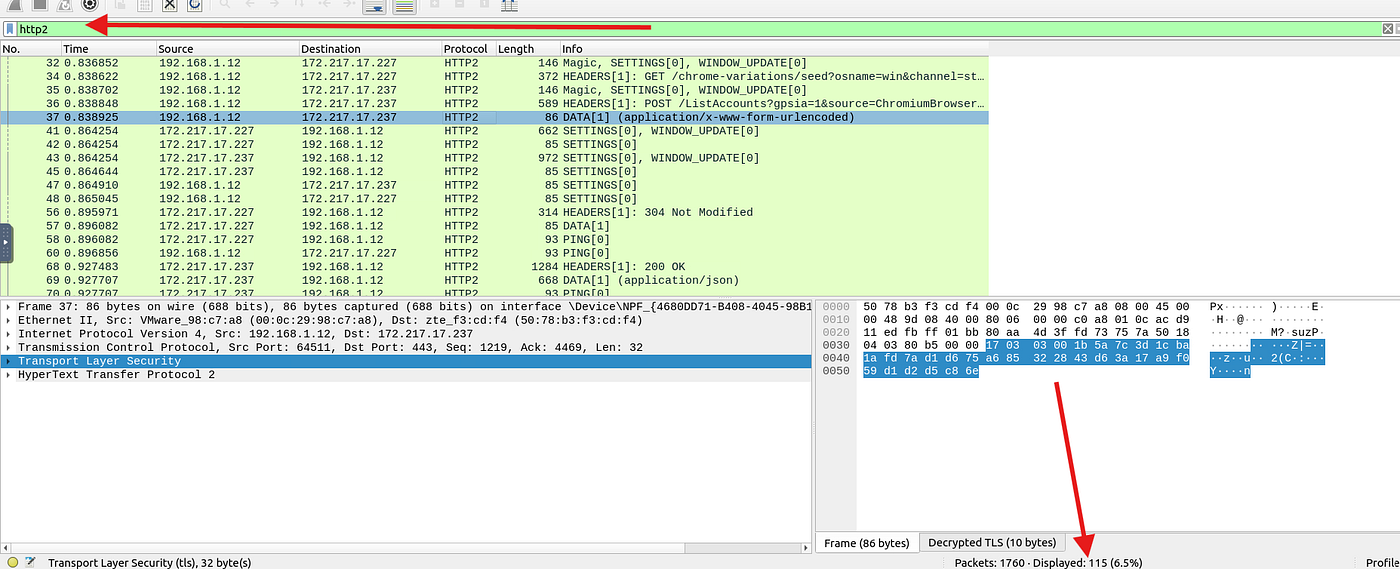The height and width of the screenshot is (569, 1400).
Task: Click TCP Src Port 64511 line
Action: coord(330,347)
